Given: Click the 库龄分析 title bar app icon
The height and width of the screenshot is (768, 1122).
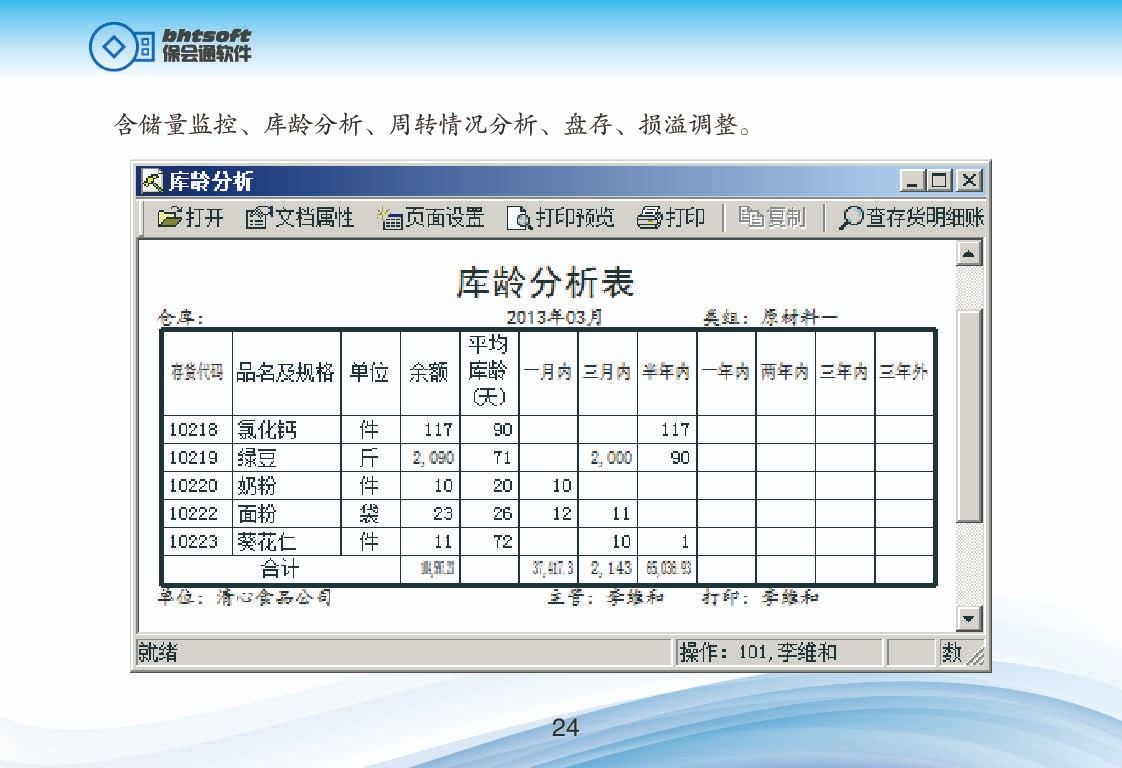Looking at the screenshot, I should pos(152,181).
